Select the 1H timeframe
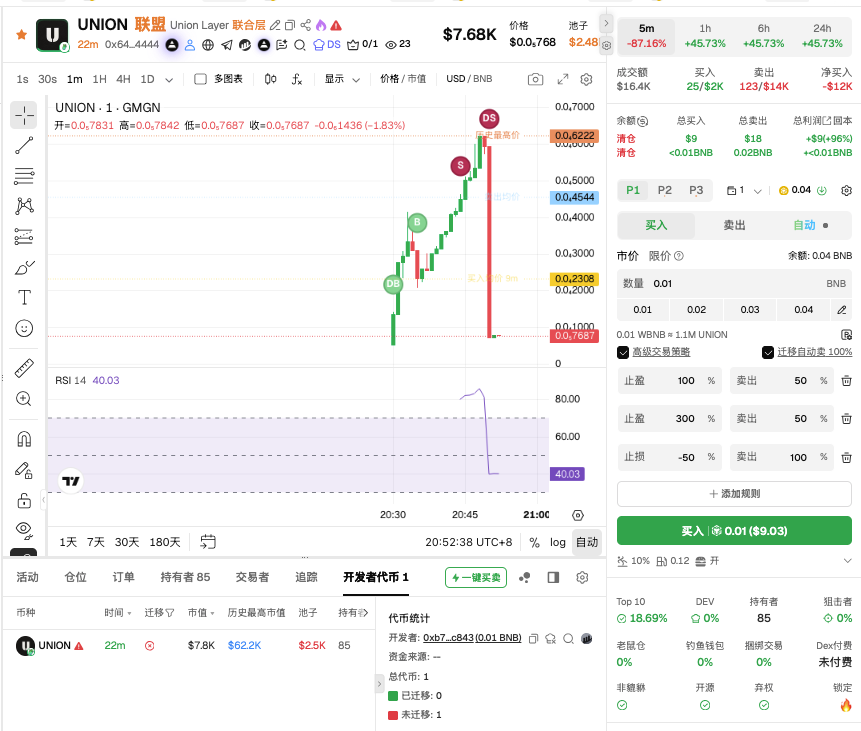 click(99, 79)
